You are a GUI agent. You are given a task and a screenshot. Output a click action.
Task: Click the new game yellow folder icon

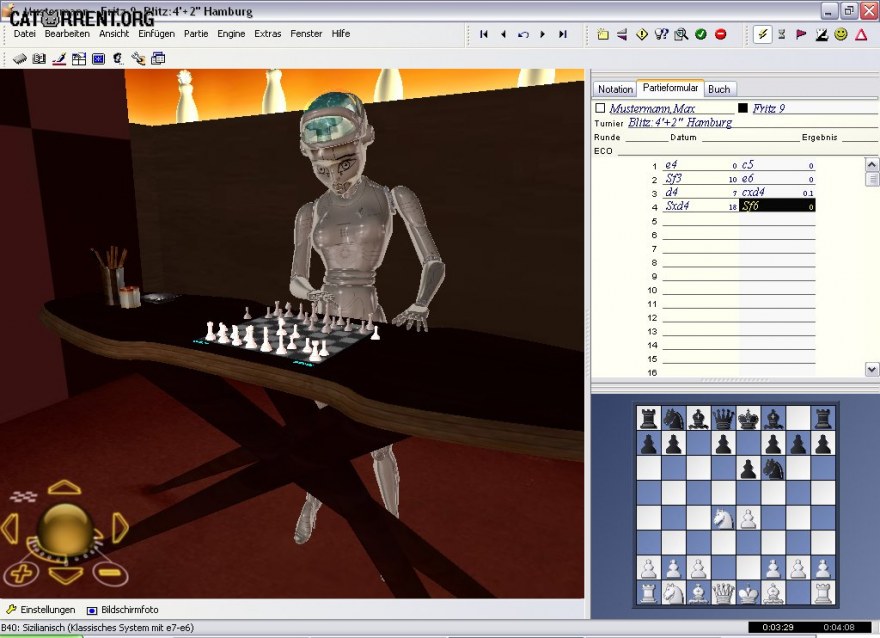[603, 34]
